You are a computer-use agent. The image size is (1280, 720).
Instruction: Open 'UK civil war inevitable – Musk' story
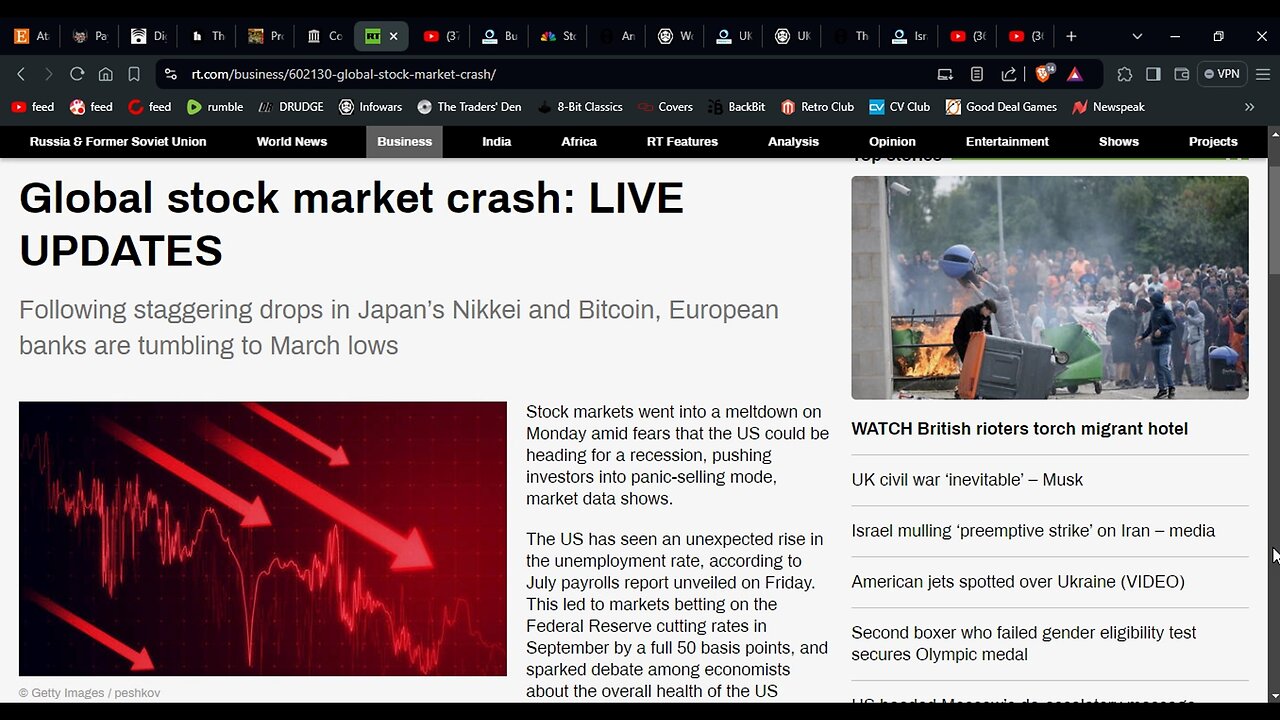pyautogui.click(x=967, y=480)
